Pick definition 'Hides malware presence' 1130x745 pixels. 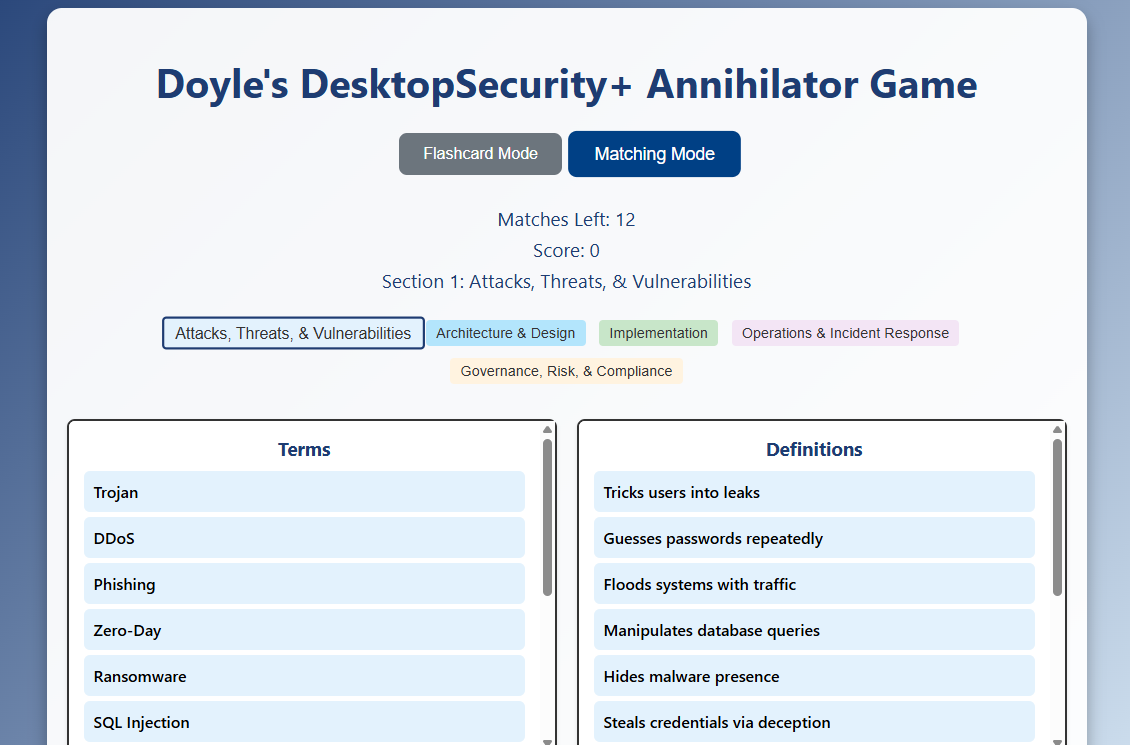click(x=814, y=677)
